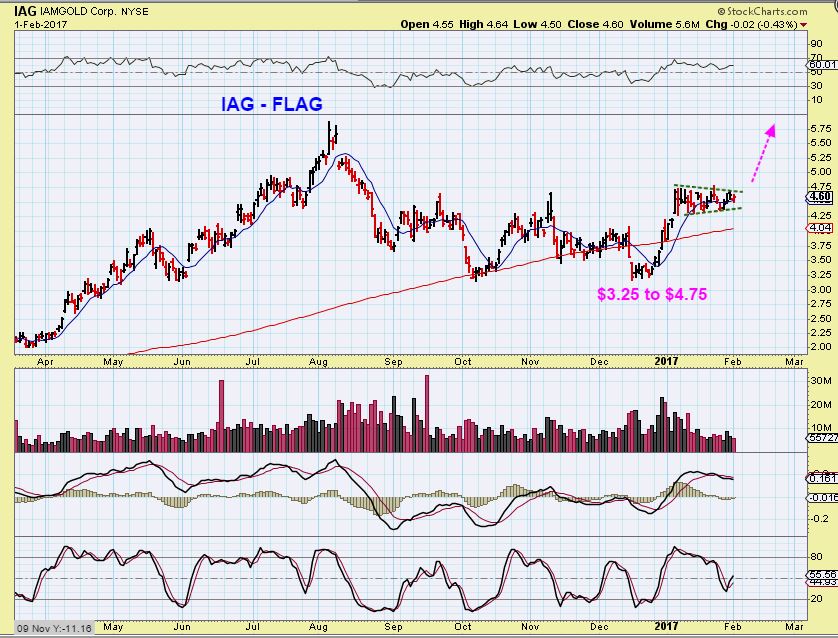Click the 09 Nov Y:-11.16 cursor readout
838x638 pixels.
pyautogui.click(x=54, y=628)
